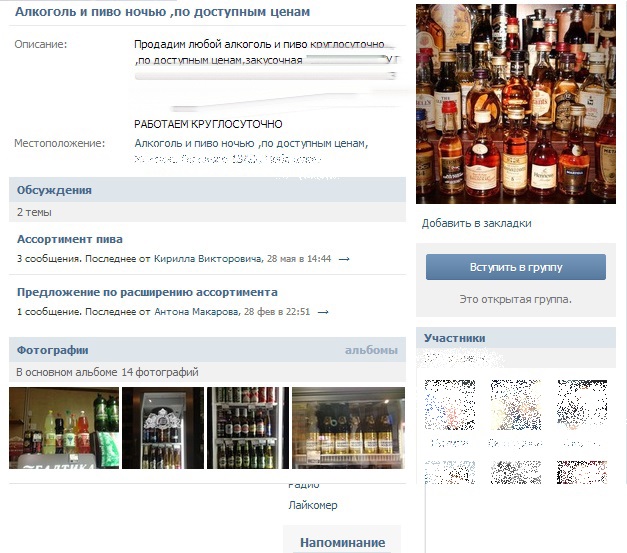Click Добавить в закладки link
The width and height of the screenshot is (627, 553).
(476, 223)
